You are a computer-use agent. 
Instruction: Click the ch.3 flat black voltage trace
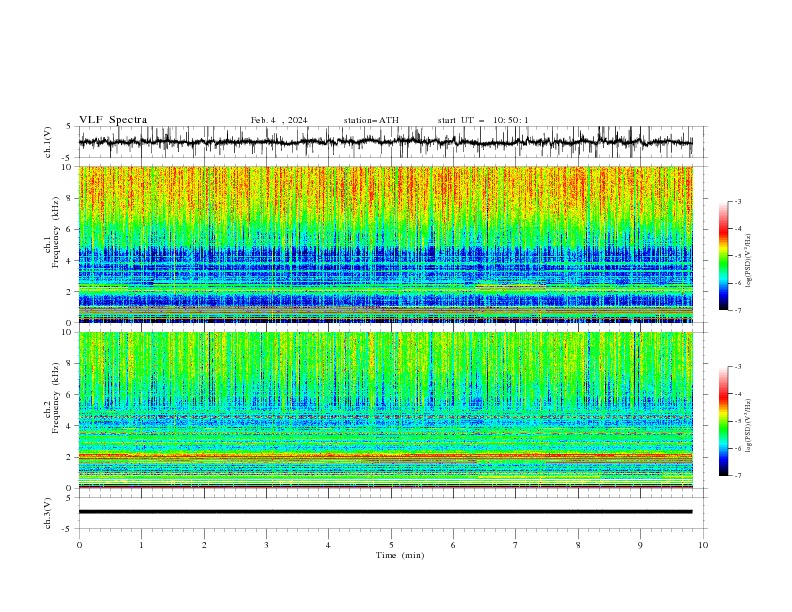(385, 512)
